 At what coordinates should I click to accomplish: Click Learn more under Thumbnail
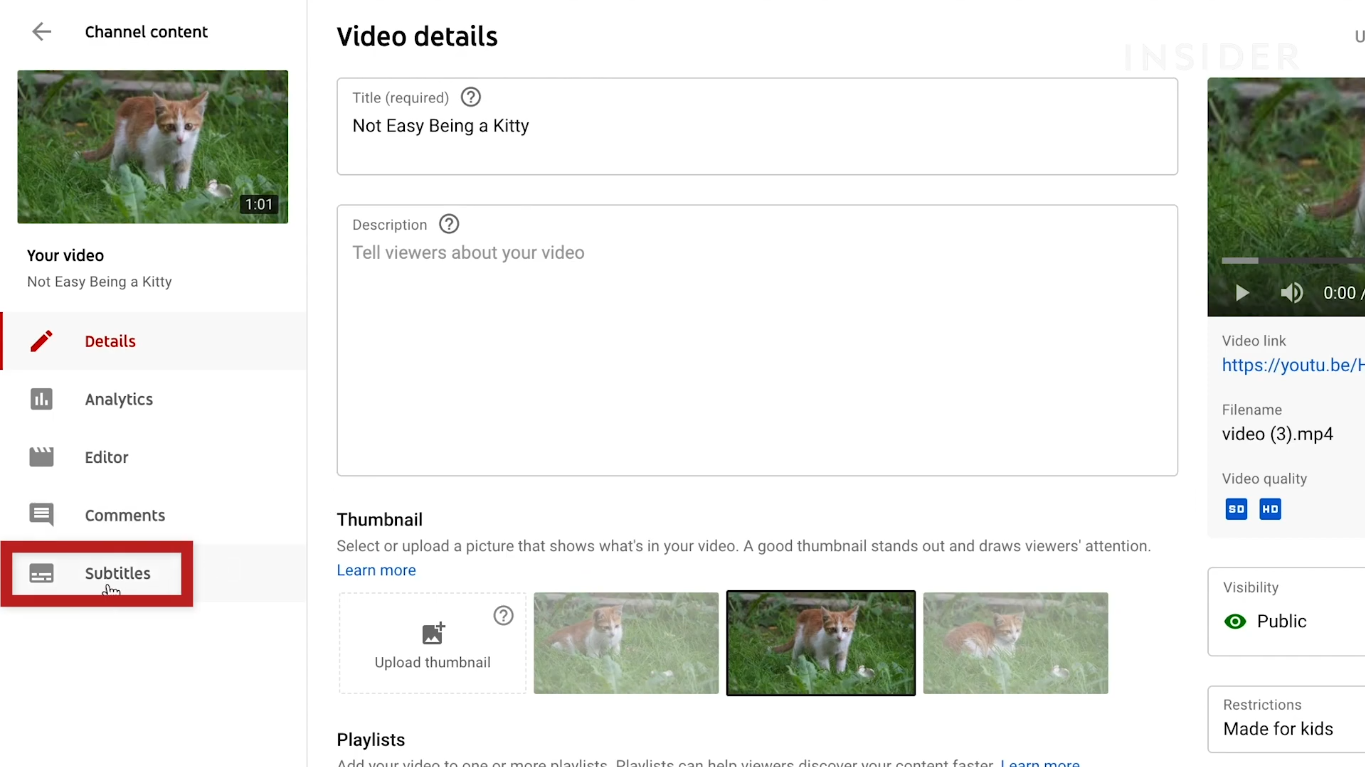pos(376,570)
